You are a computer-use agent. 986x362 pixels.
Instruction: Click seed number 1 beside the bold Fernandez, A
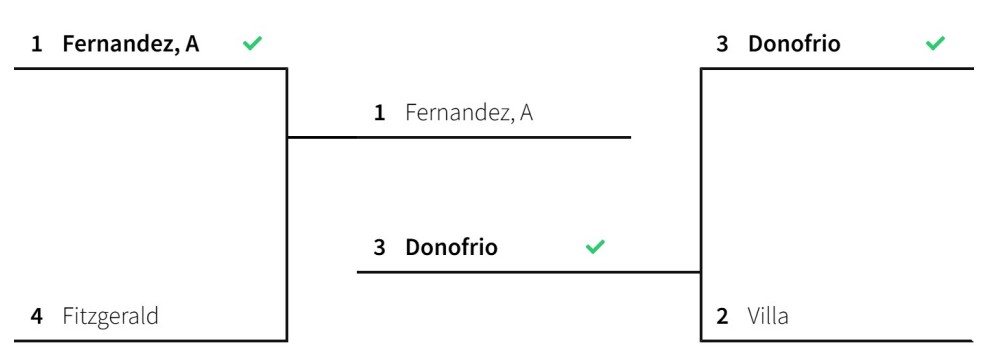tap(37, 45)
